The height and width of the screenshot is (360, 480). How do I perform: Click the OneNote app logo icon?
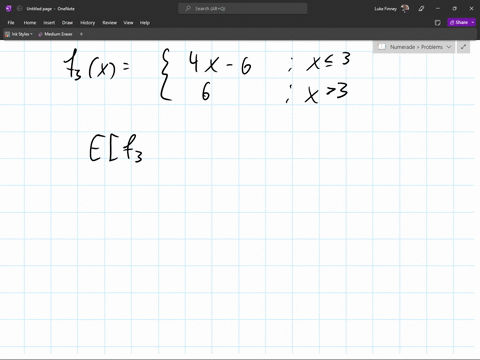(x=9, y=9)
